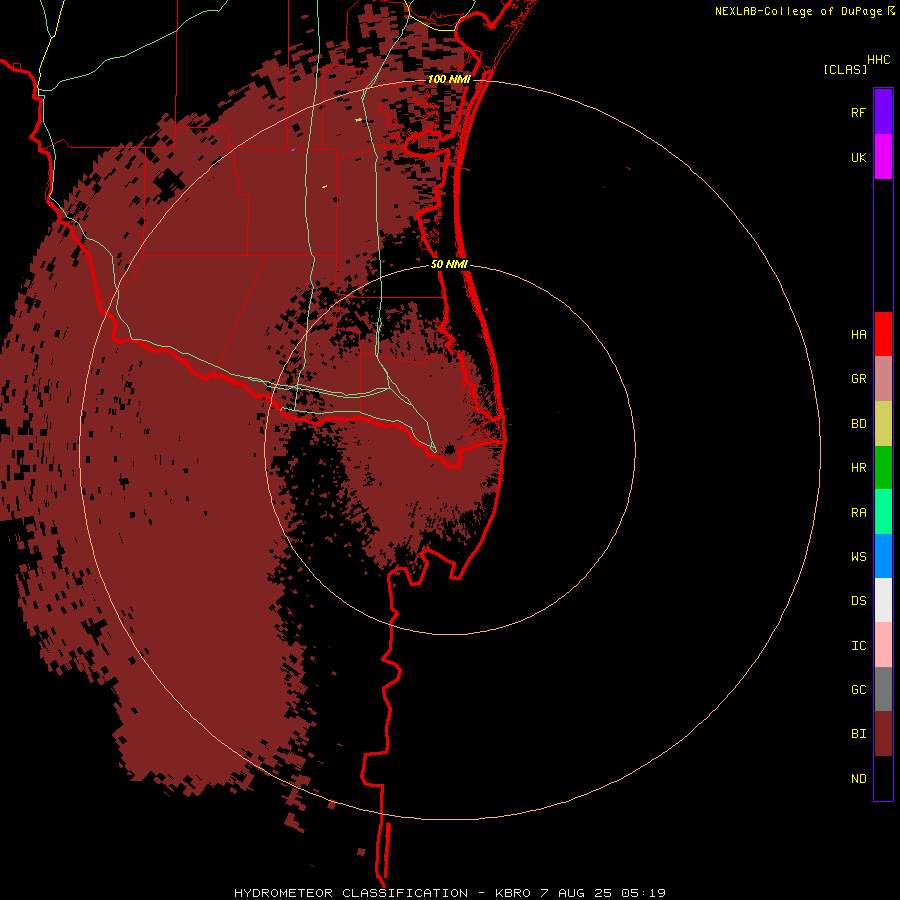The image size is (900, 900).
Task: Click the WS blue legend swatch
Action: tap(883, 556)
